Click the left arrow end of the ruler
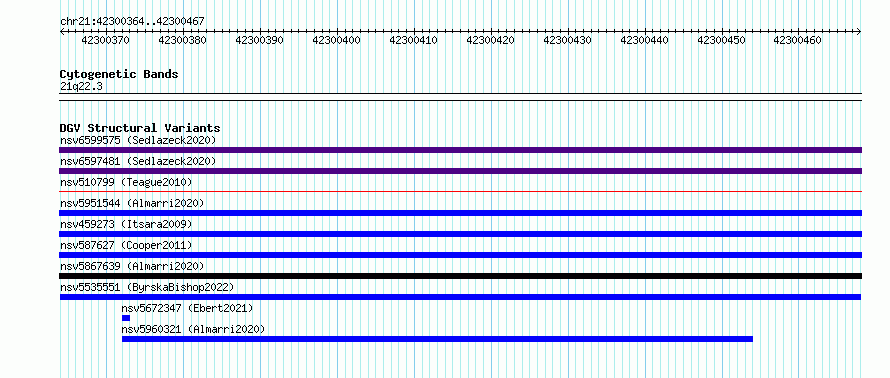 click(62, 32)
